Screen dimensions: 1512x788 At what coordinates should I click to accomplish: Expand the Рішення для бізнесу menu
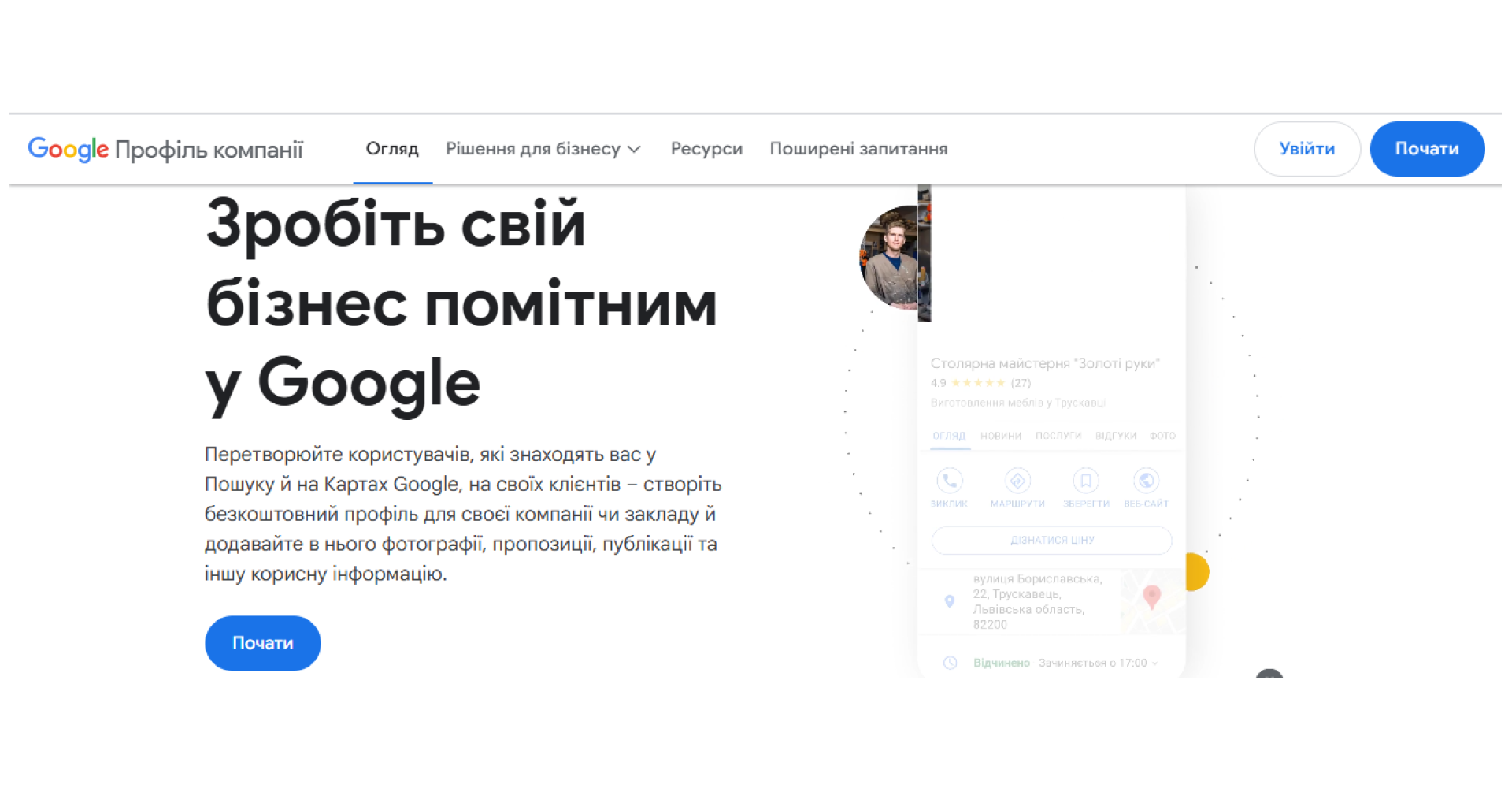(x=543, y=149)
